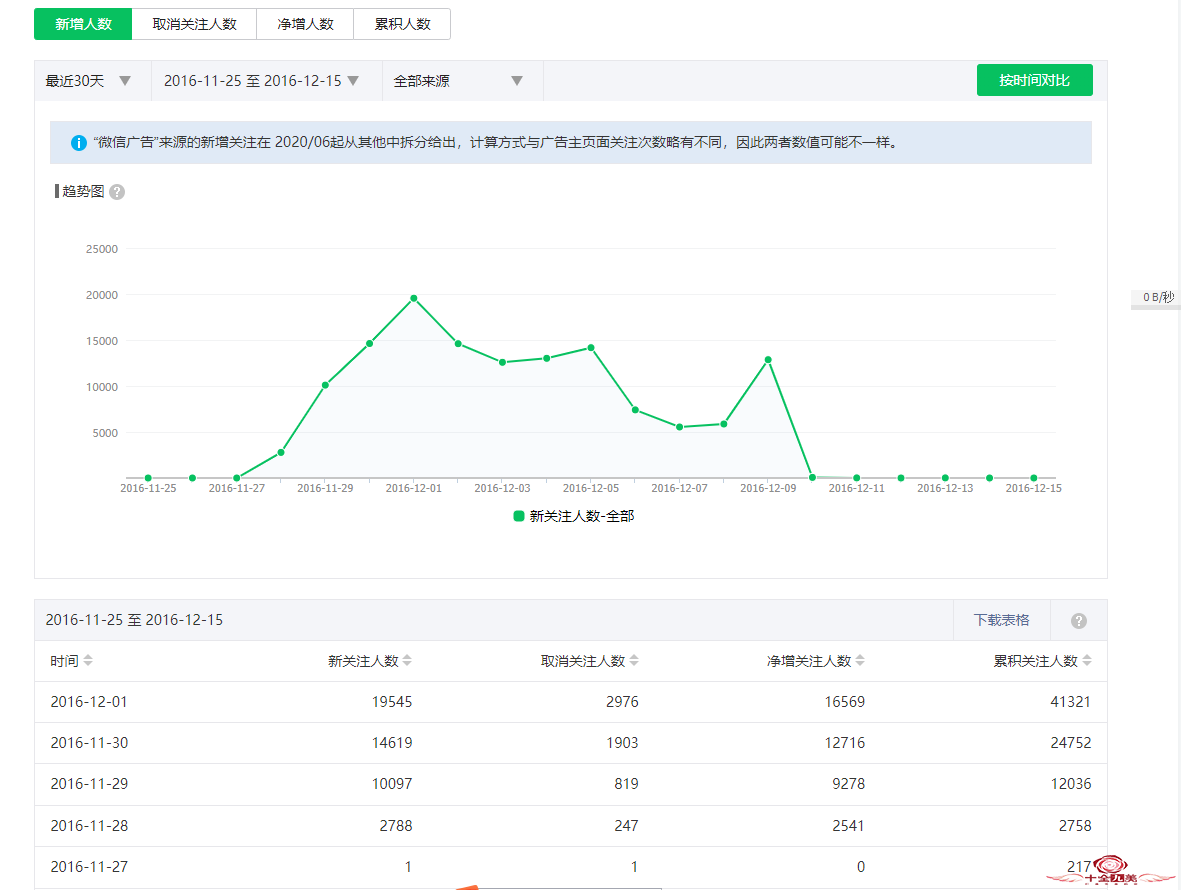Select the 2016-12-01 peak data point
The width and height of the screenshot is (1181, 890).
click(414, 298)
